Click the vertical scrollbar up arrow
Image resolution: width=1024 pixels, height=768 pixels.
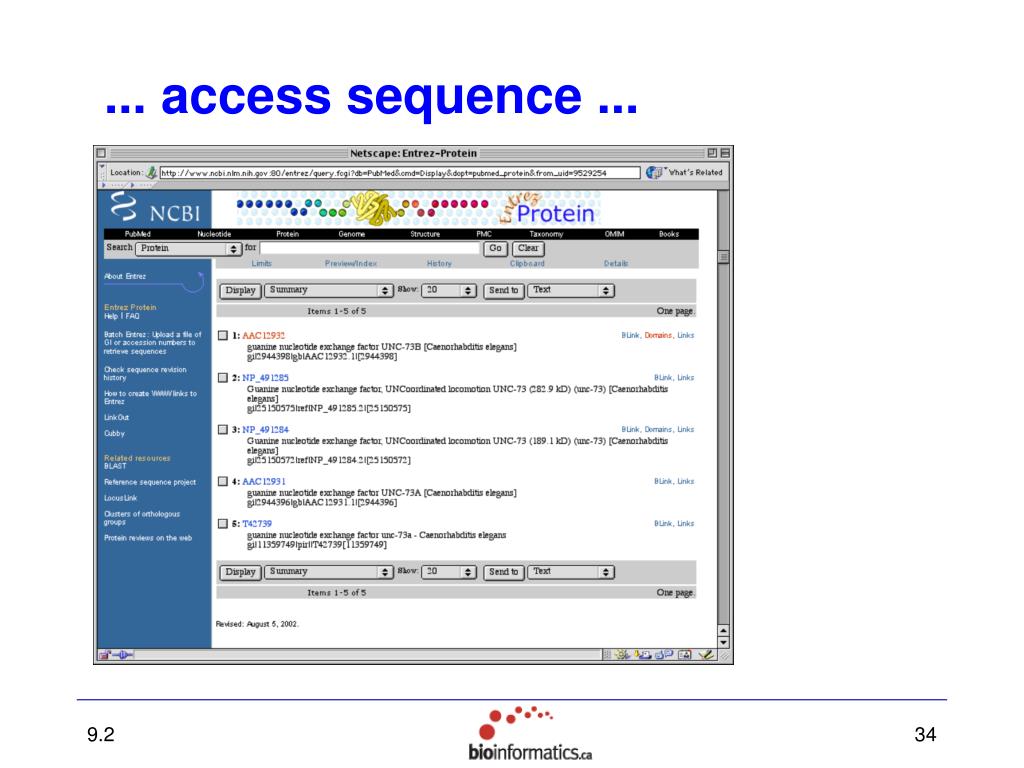[x=723, y=631]
